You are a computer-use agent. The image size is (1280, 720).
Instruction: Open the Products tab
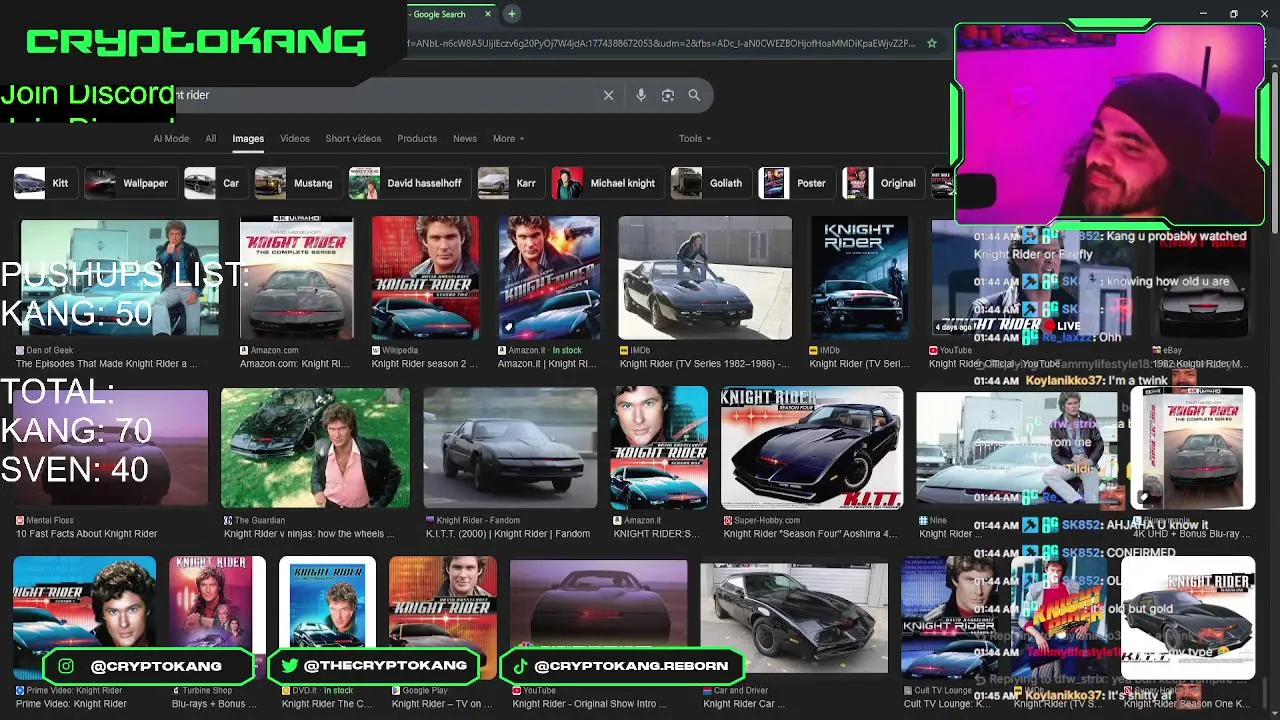click(x=417, y=139)
